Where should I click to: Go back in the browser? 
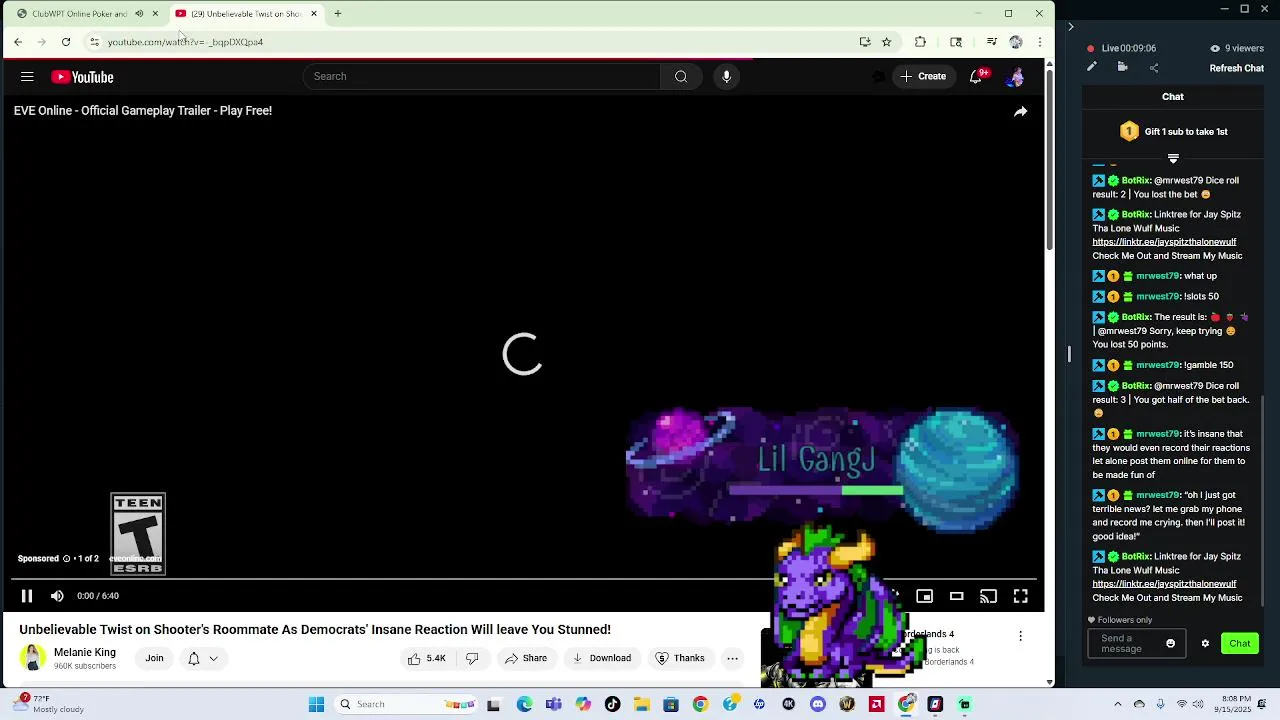[x=18, y=42]
